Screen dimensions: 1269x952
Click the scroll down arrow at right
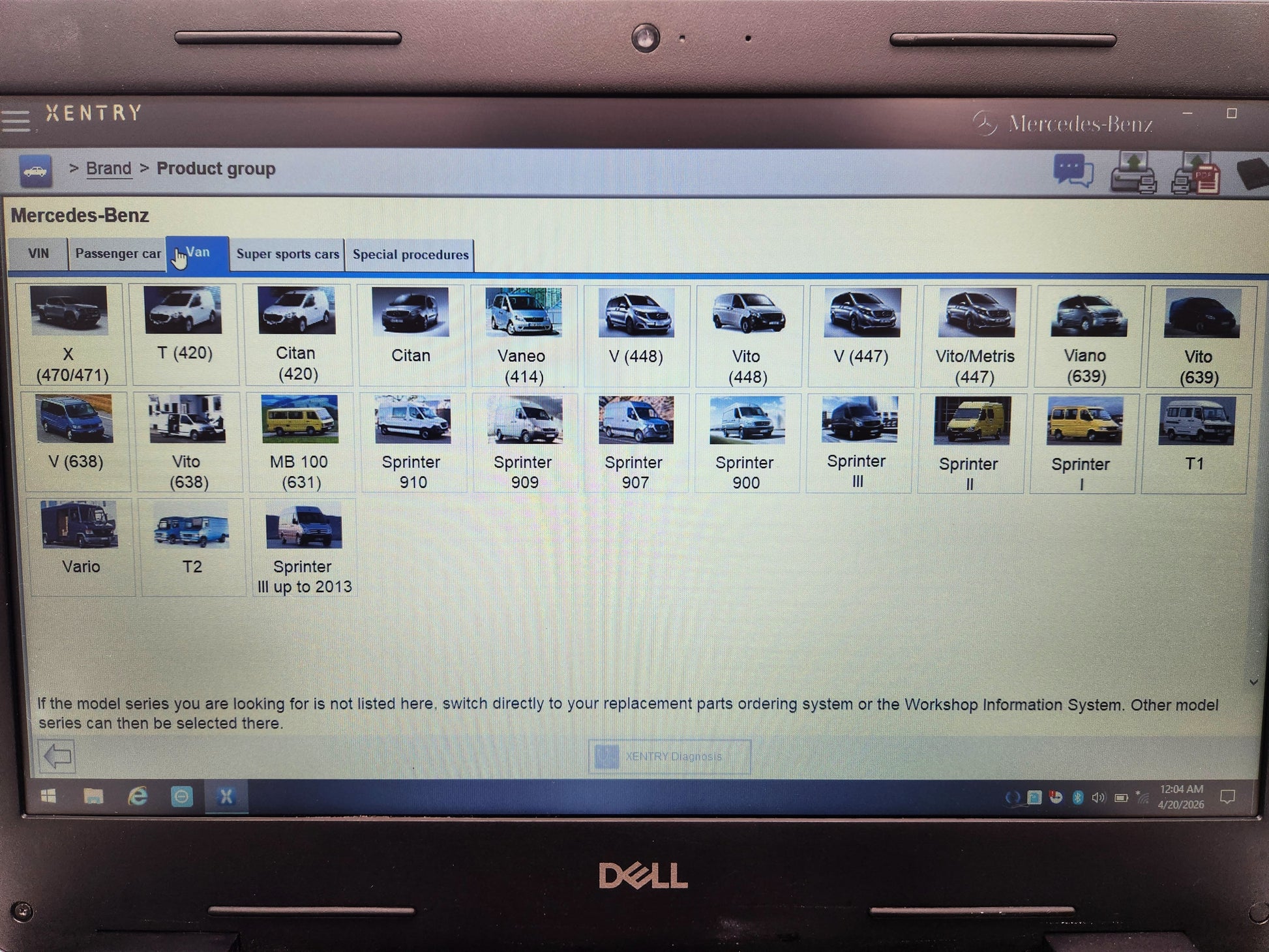click(1253, 682)
